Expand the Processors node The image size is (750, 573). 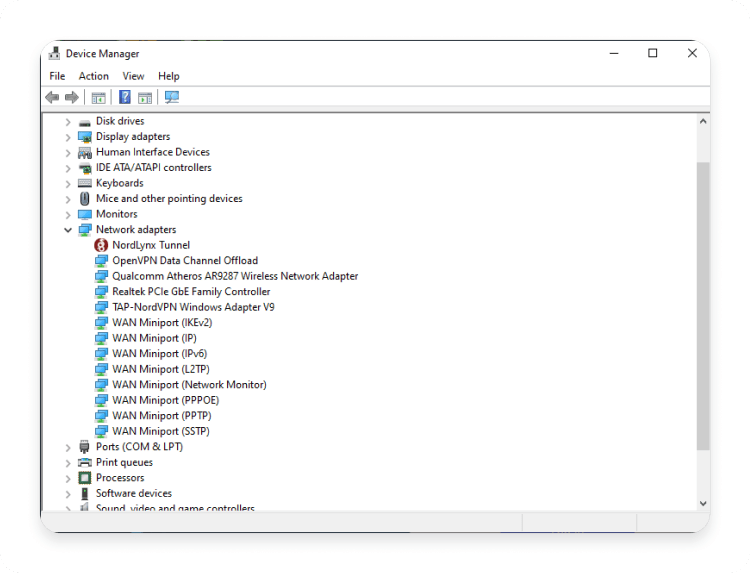[68, 478]
